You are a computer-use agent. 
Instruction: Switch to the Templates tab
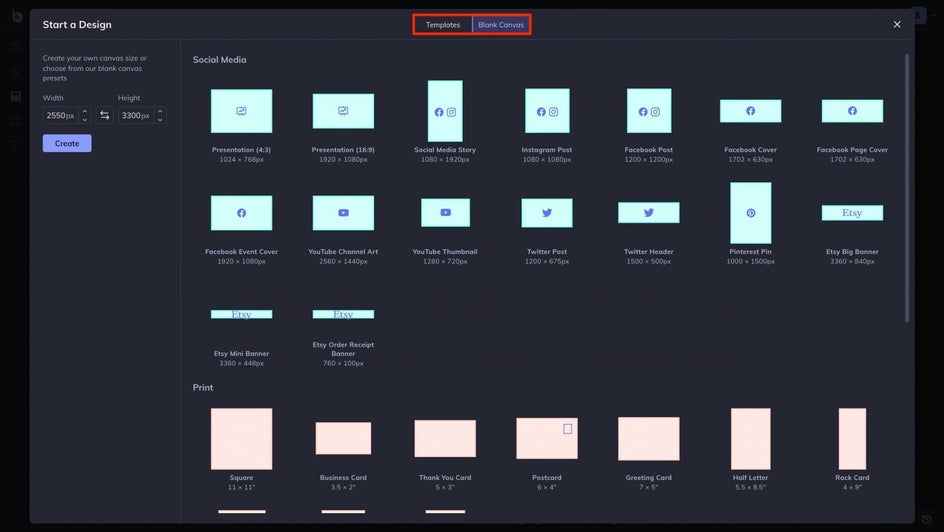(442, 25)
